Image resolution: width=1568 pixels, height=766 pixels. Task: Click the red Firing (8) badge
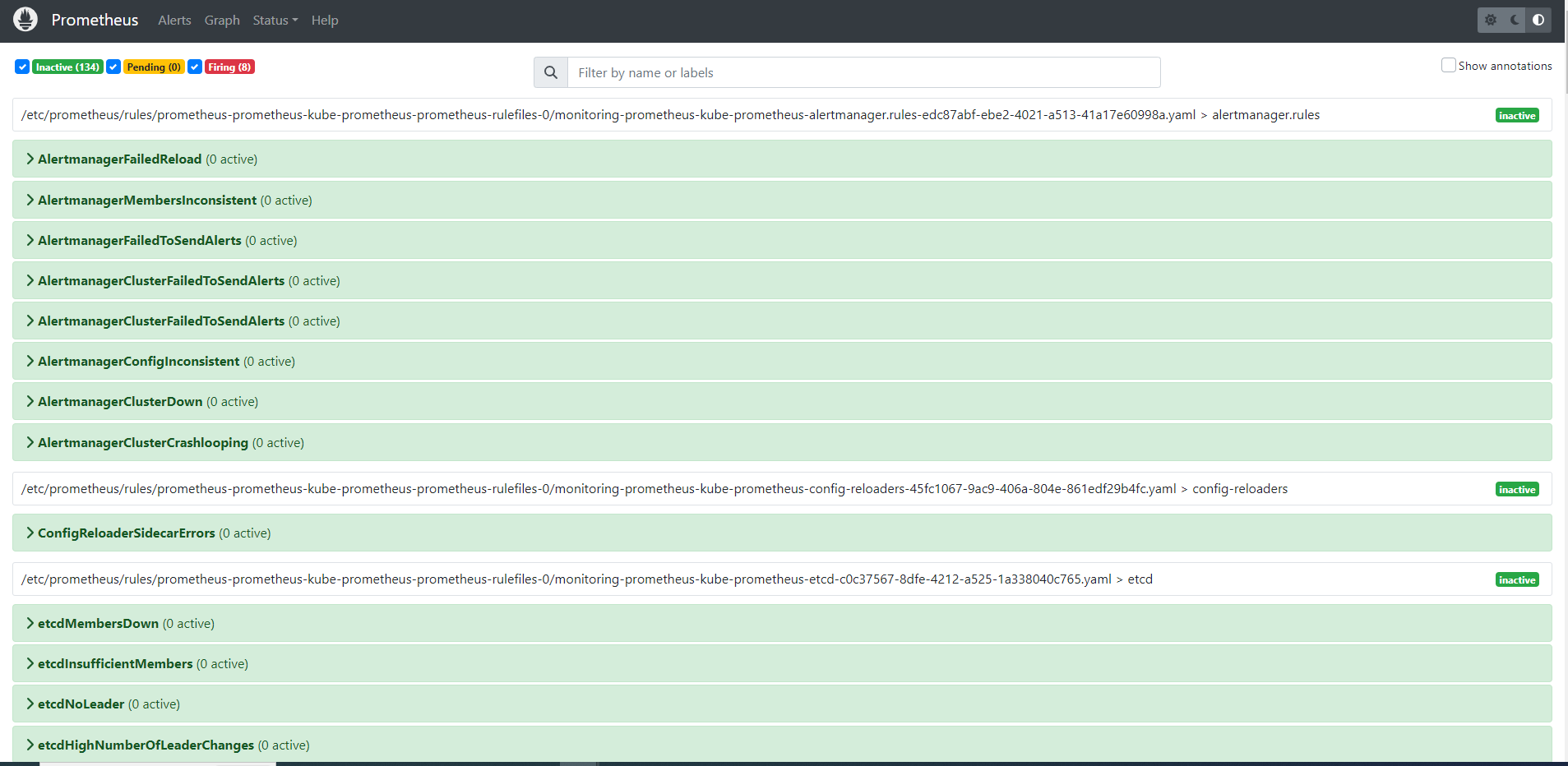pyautogui.click(x=229, y=67)
